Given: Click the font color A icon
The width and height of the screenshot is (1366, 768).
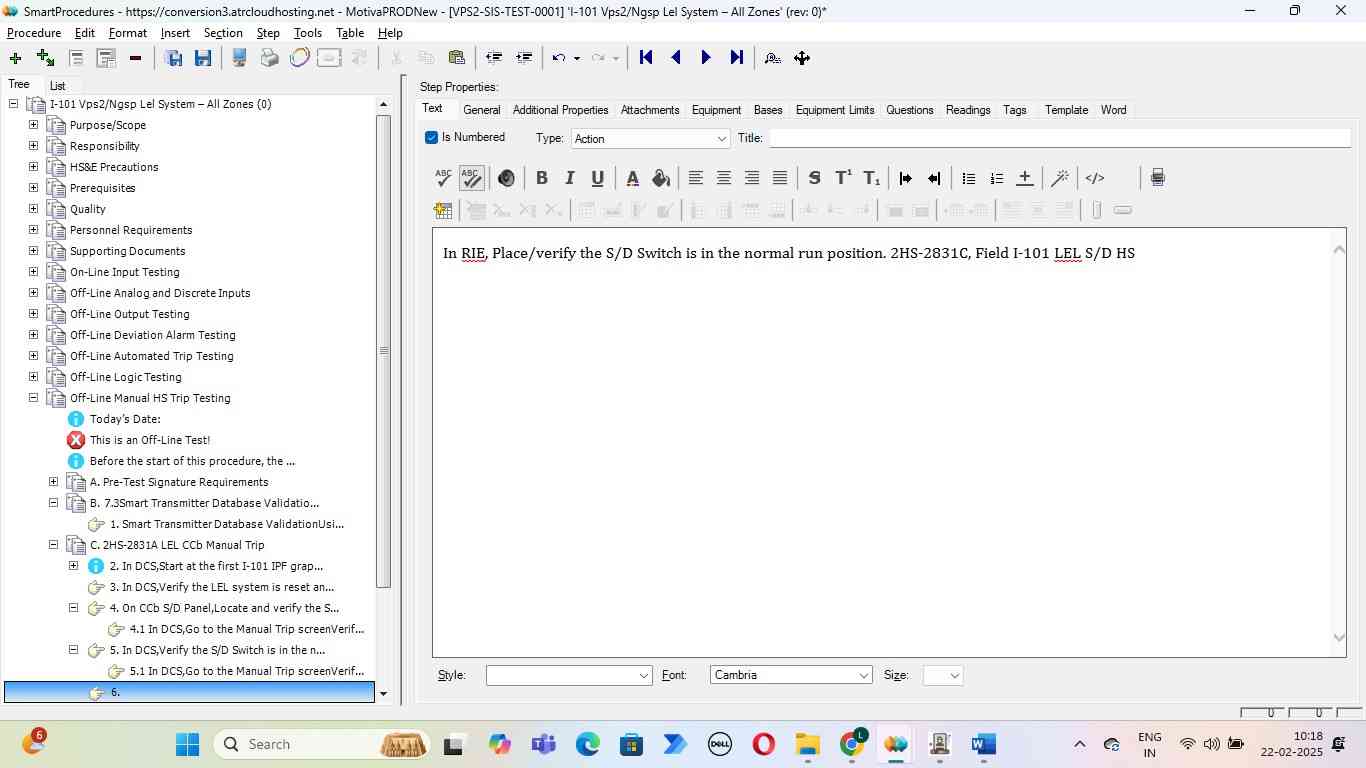Looking at the screenshot, I should coord(632,178).
